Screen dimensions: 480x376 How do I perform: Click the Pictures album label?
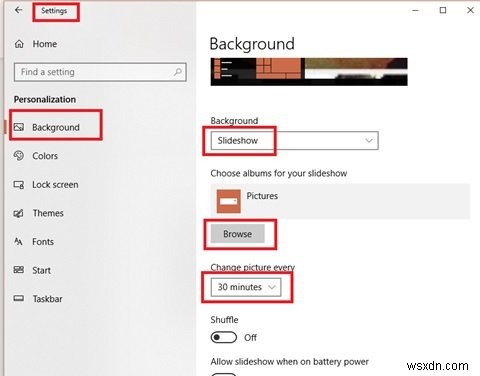(x=262, y=196)
